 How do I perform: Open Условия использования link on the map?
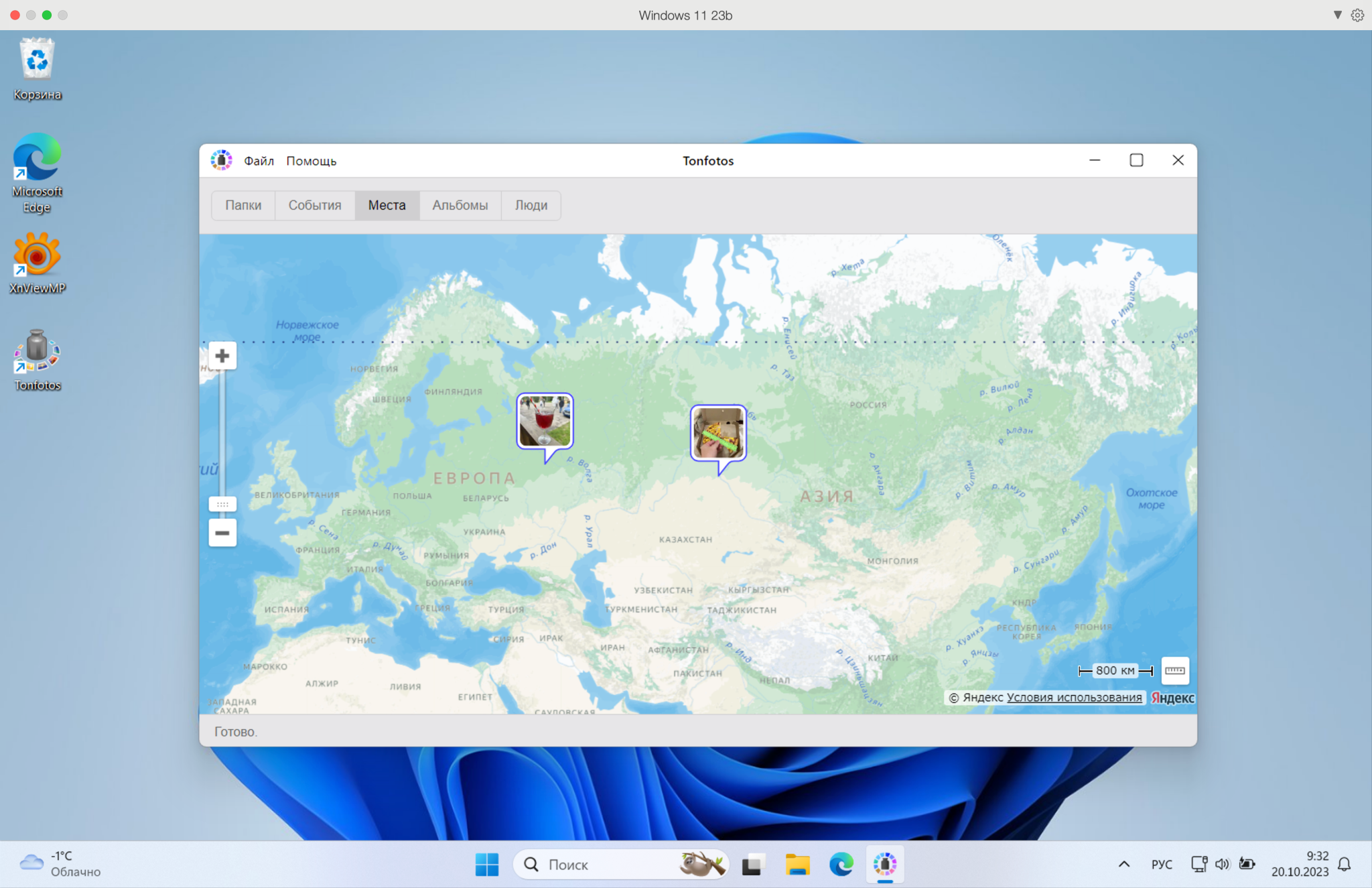click(x=1074, y=697)
